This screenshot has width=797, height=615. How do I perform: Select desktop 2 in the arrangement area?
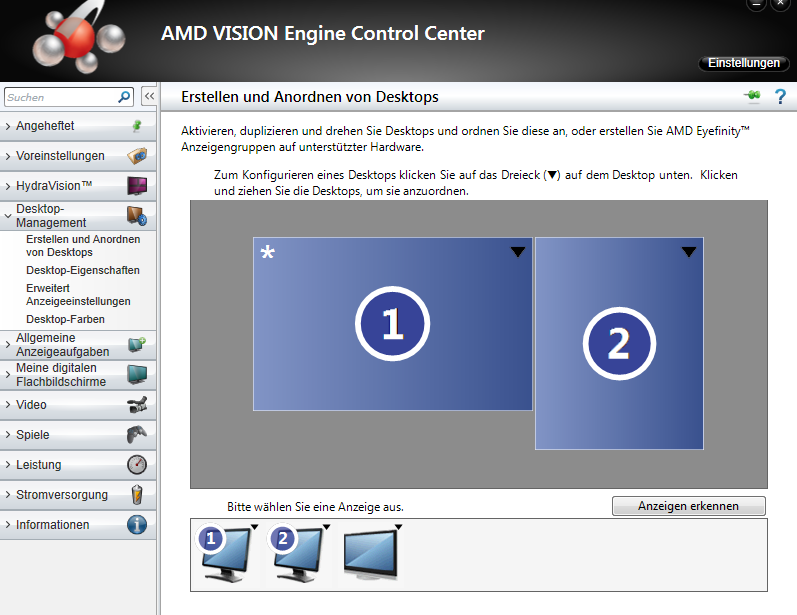coord(619,344)
